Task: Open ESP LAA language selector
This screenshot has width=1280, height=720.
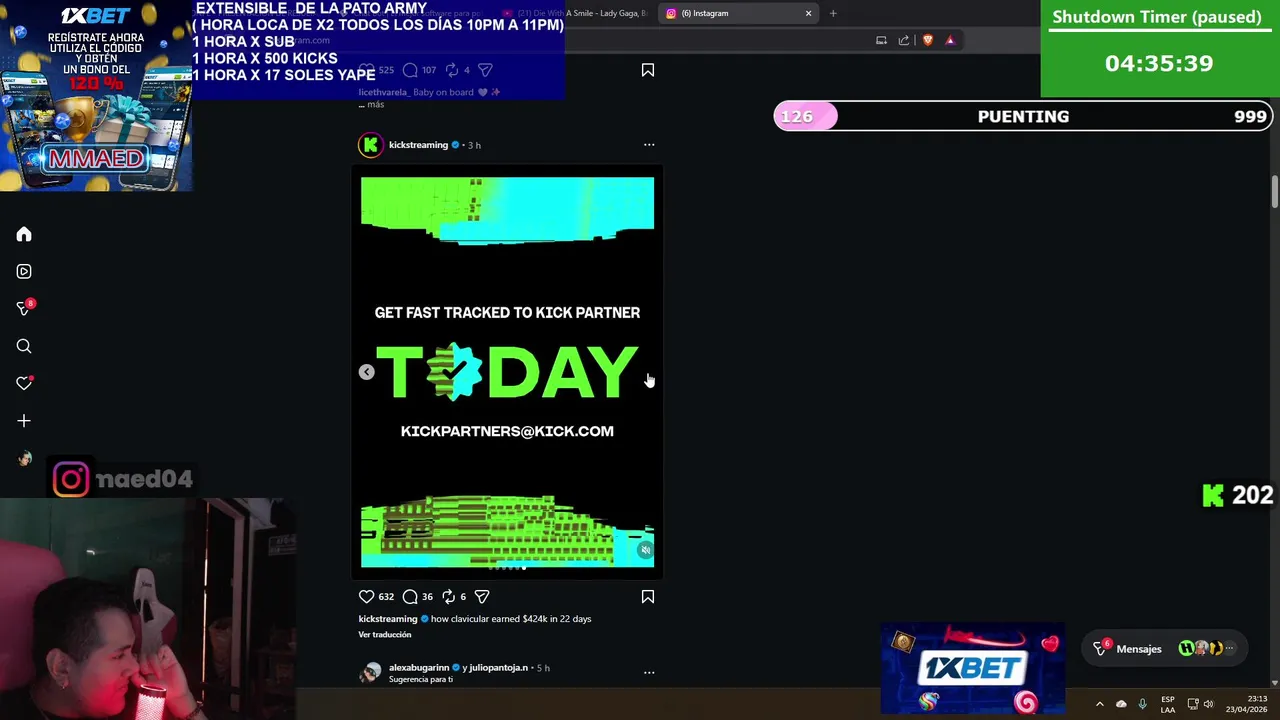Action: (1168, 704)
